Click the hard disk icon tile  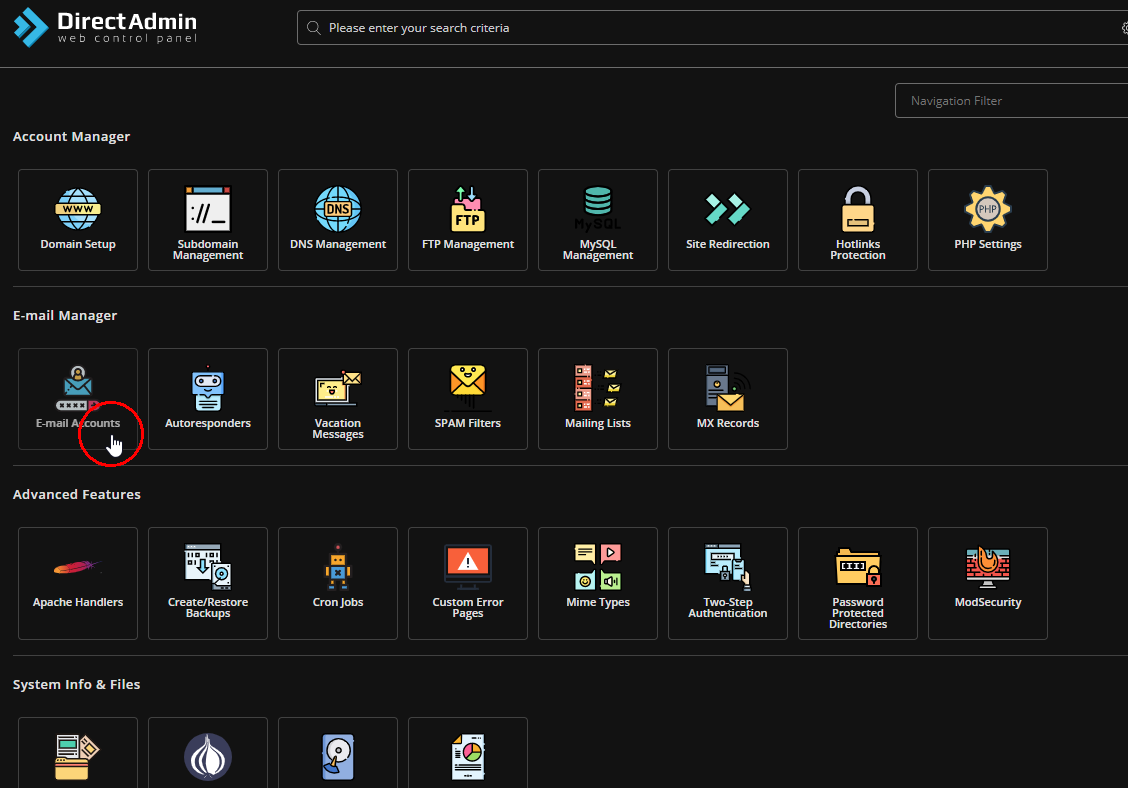tap(338, 753)
